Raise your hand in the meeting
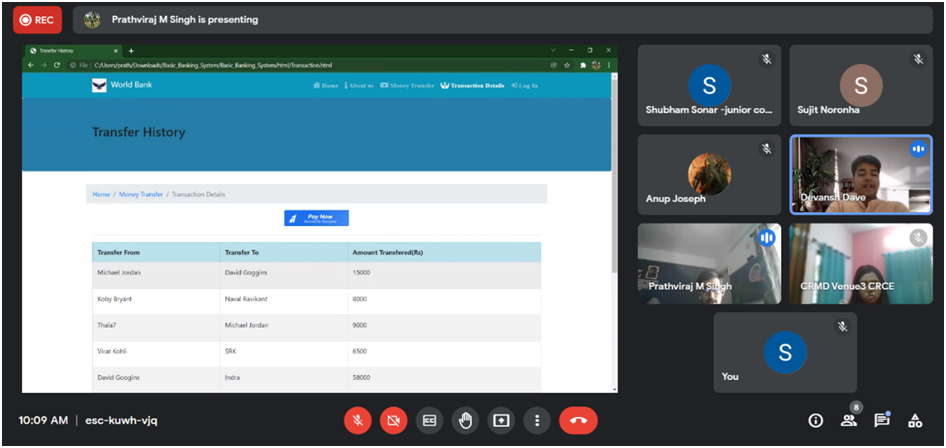This screenshot has height=448, width=946. click(x=466, y=421)
